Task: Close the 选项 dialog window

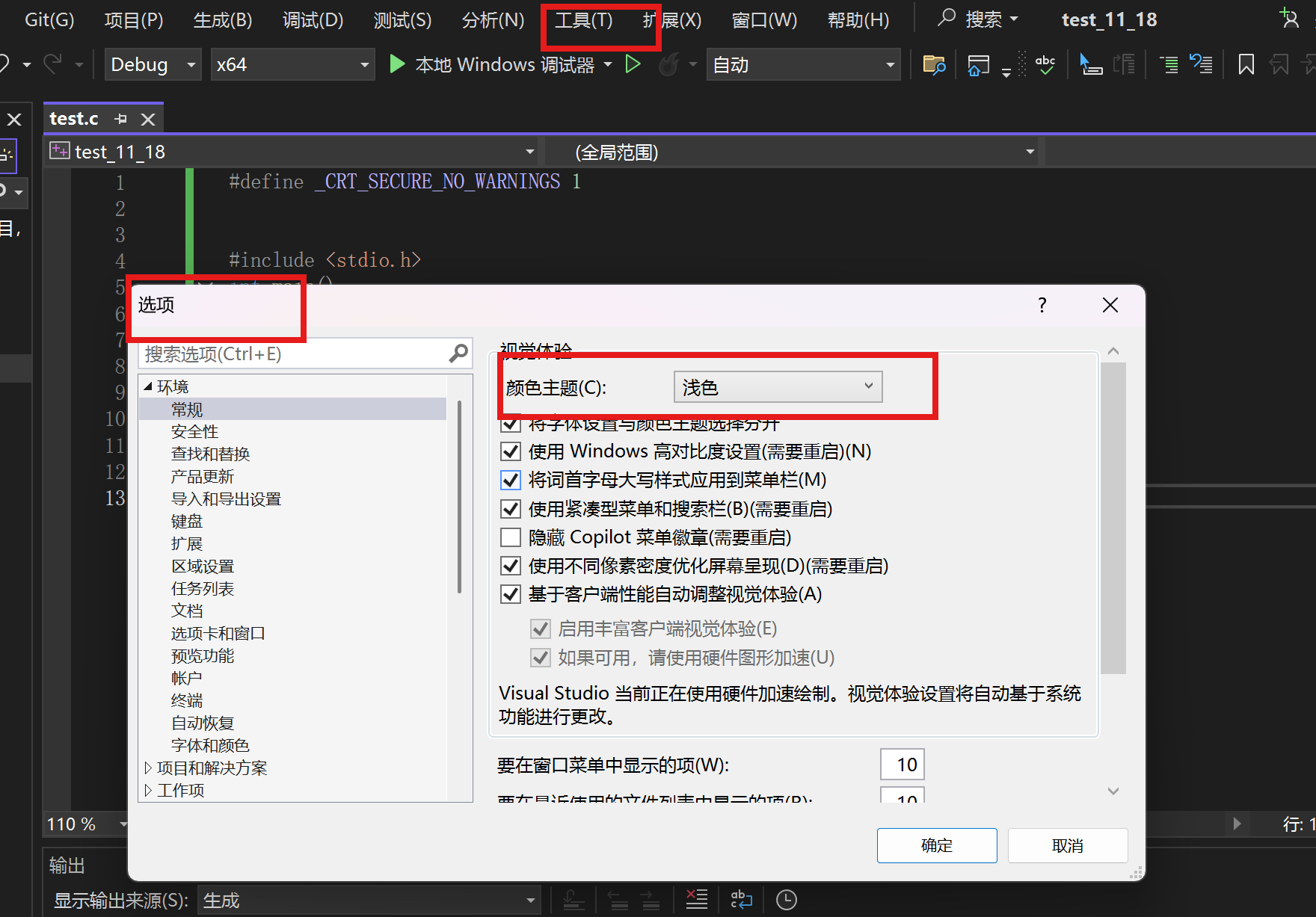Action: (1110, 305)
